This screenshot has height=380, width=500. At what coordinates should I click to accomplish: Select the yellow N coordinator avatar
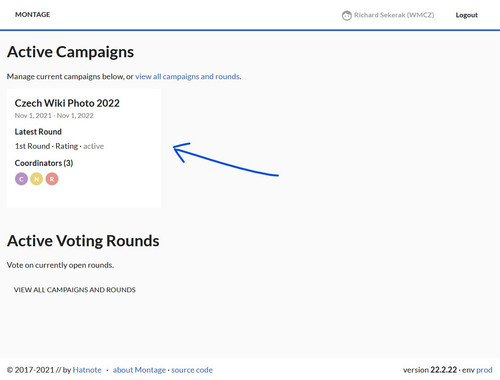click(37, 179)
